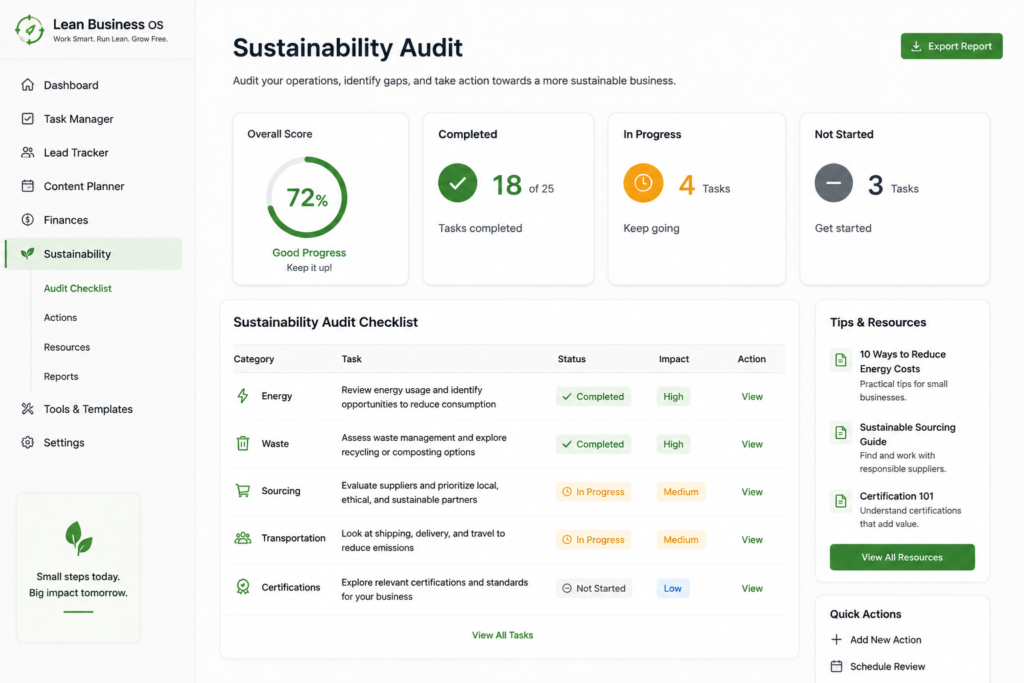
Task: Click View in the Certifications row
Action: point(752,588)
